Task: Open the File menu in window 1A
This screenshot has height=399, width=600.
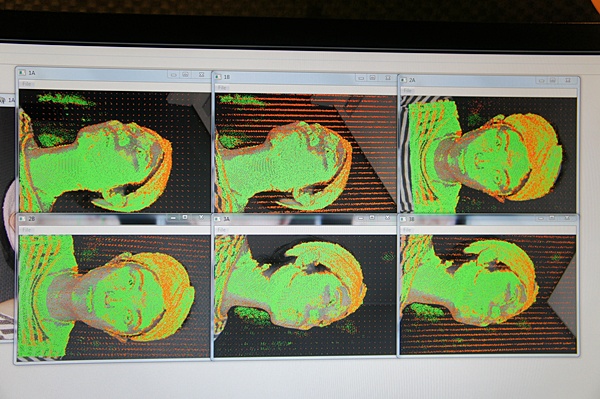Action: pyautogui.click(x=26, y=84)
